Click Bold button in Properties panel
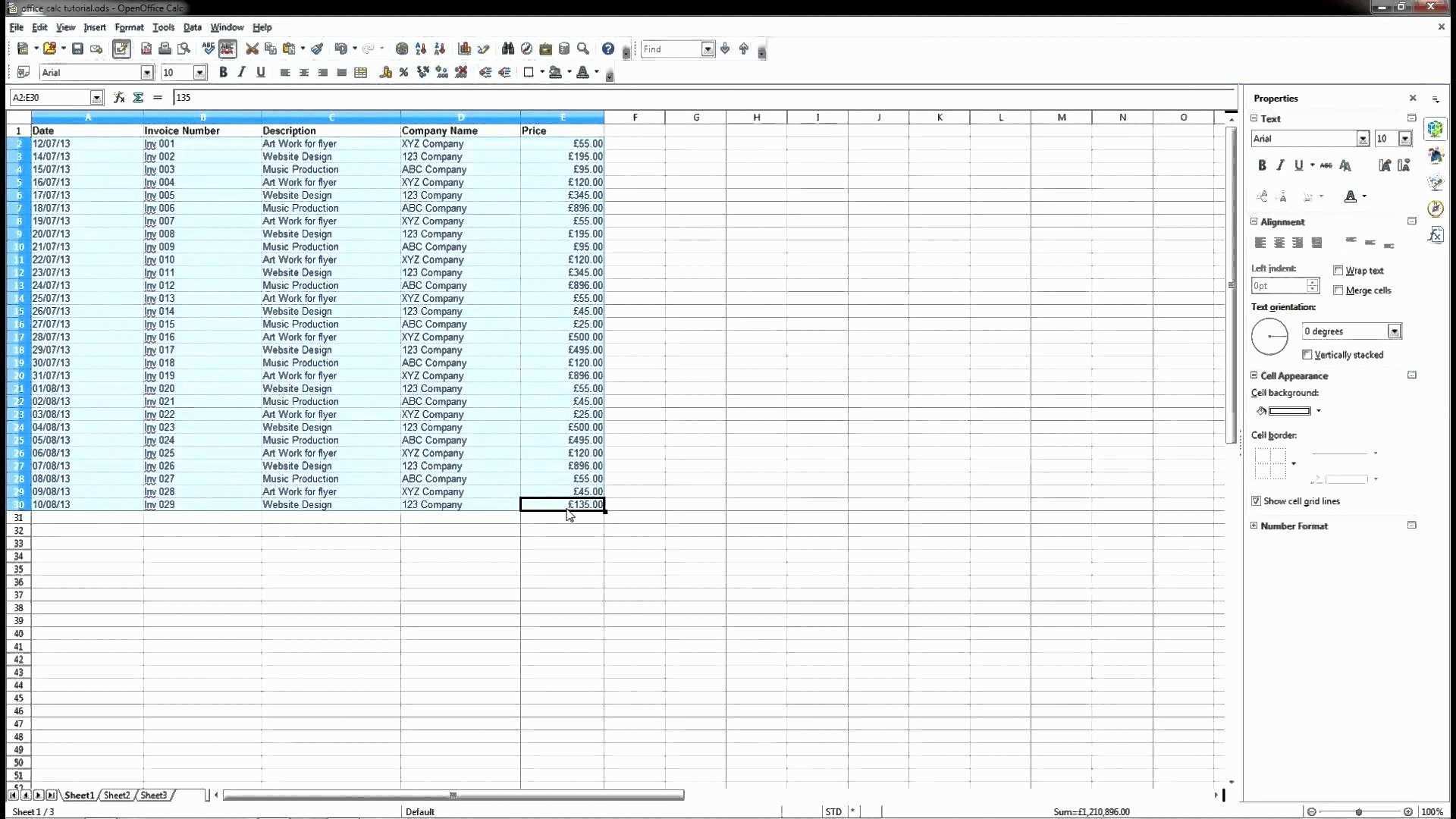Image resolution: width=1456 pixels, height=819 pixels. point(1262,165)
